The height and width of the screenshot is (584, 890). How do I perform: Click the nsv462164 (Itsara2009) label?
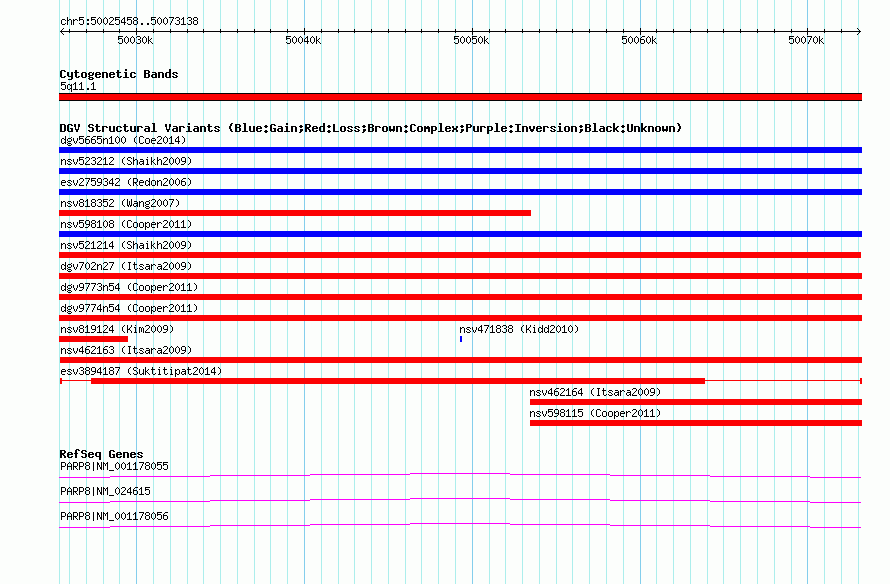click(x=595, y=392)
